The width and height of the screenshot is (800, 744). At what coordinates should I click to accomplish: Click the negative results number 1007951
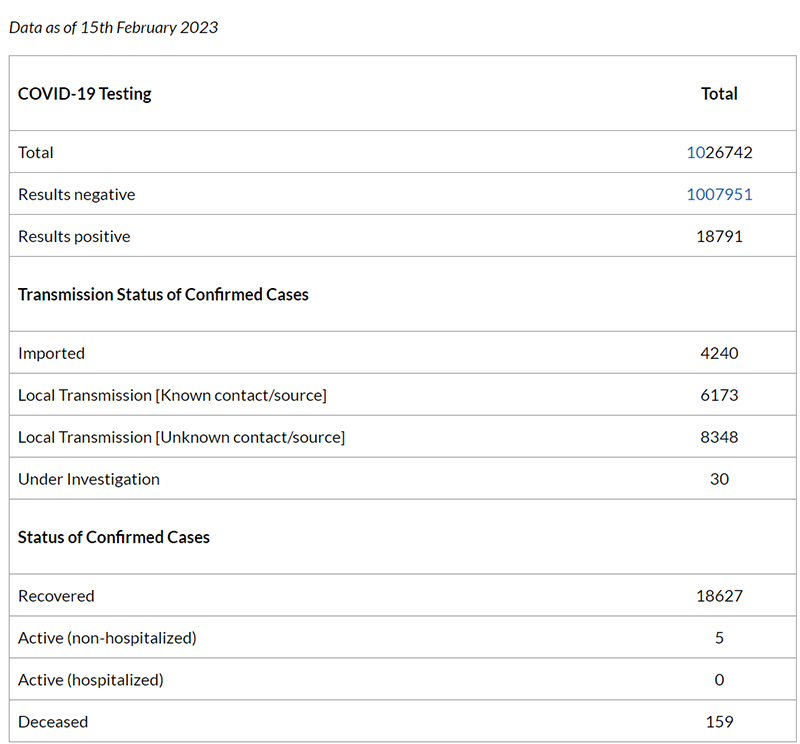point(719,194)
